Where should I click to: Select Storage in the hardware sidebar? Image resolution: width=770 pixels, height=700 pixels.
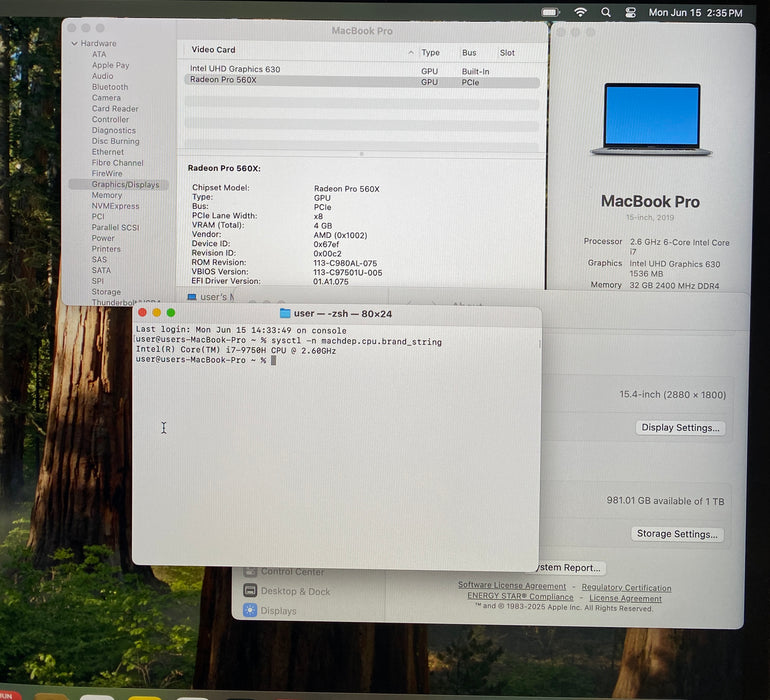106,292
